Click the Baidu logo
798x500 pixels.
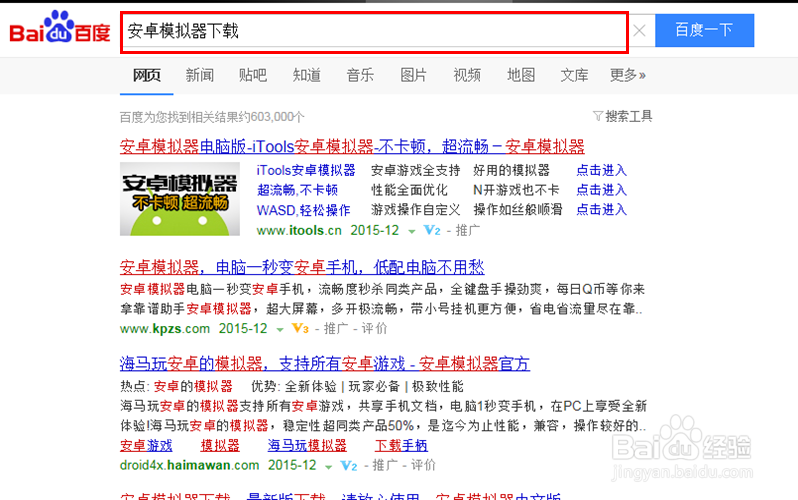pos(60,27)
